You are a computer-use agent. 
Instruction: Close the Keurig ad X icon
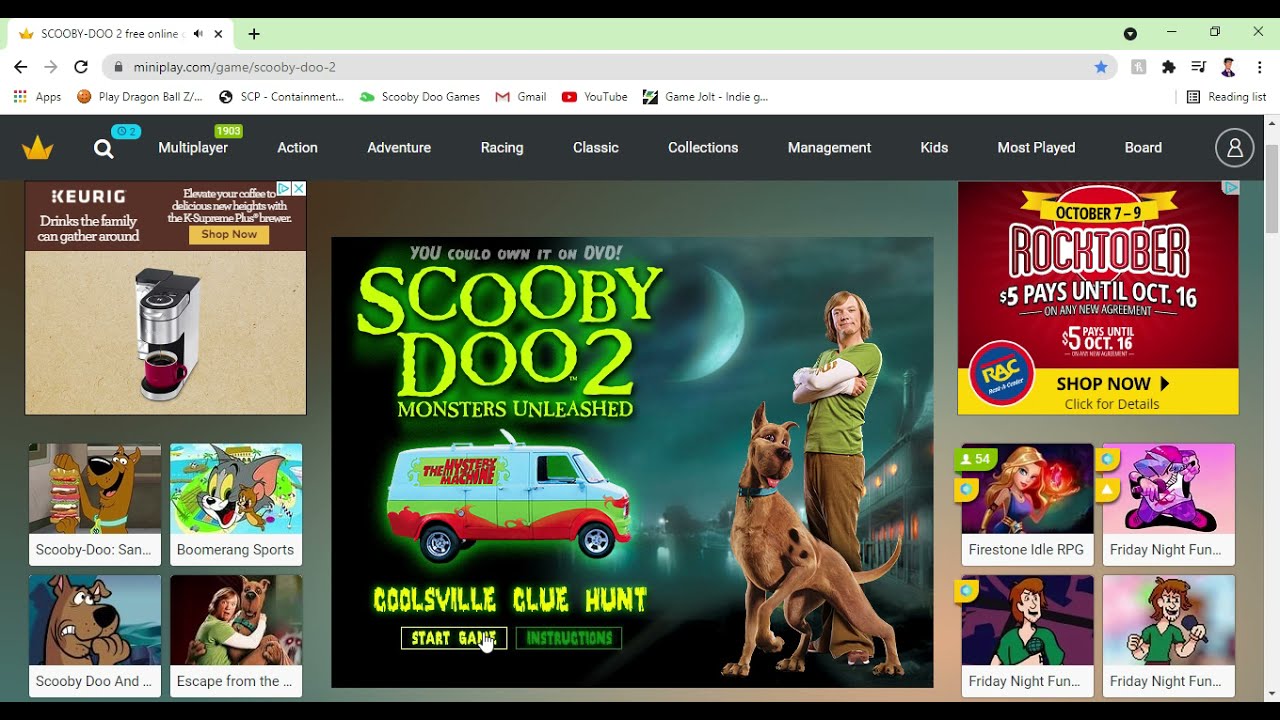pos(298,189)
